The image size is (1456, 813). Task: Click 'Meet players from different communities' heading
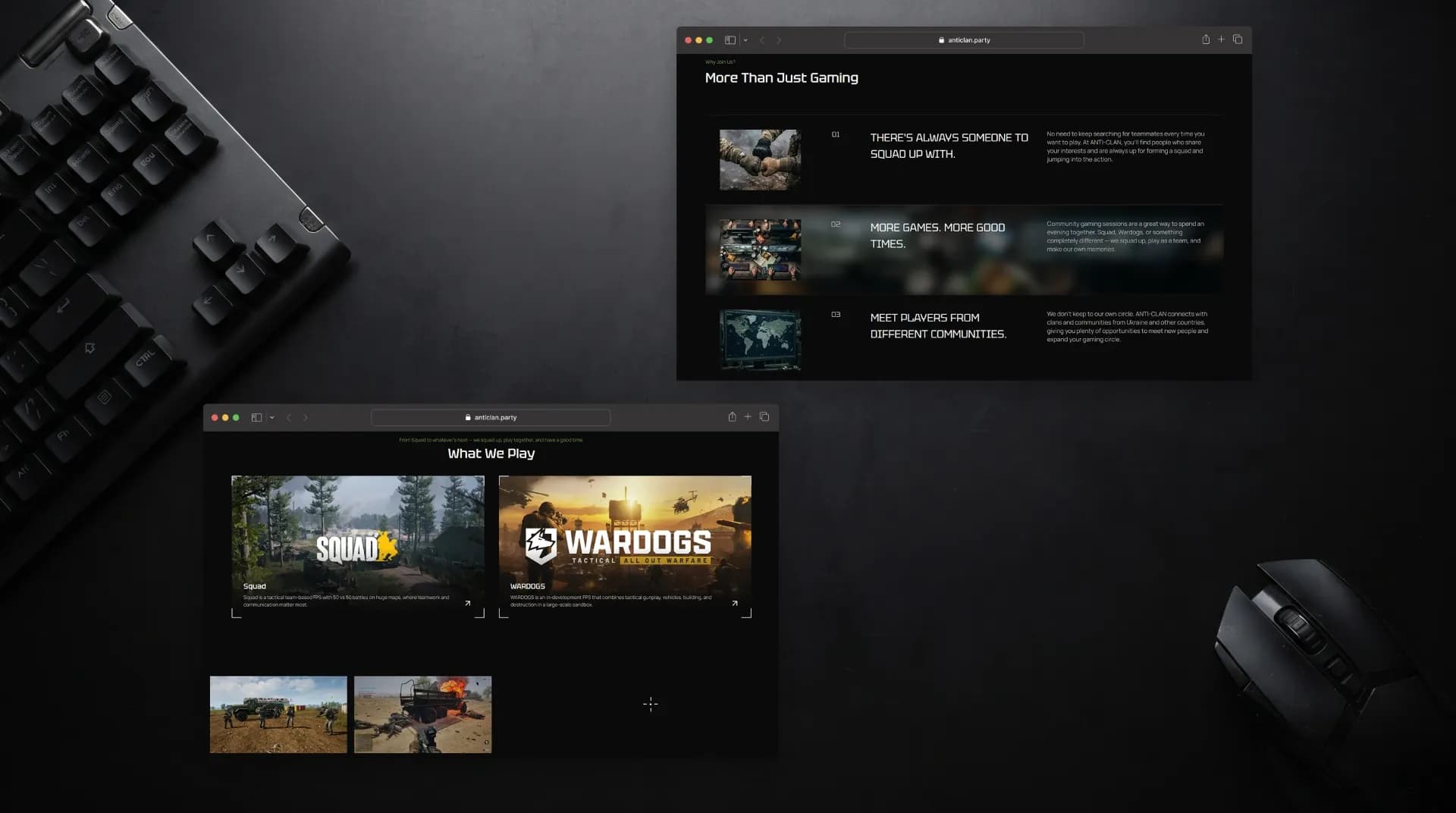point(938,326)
